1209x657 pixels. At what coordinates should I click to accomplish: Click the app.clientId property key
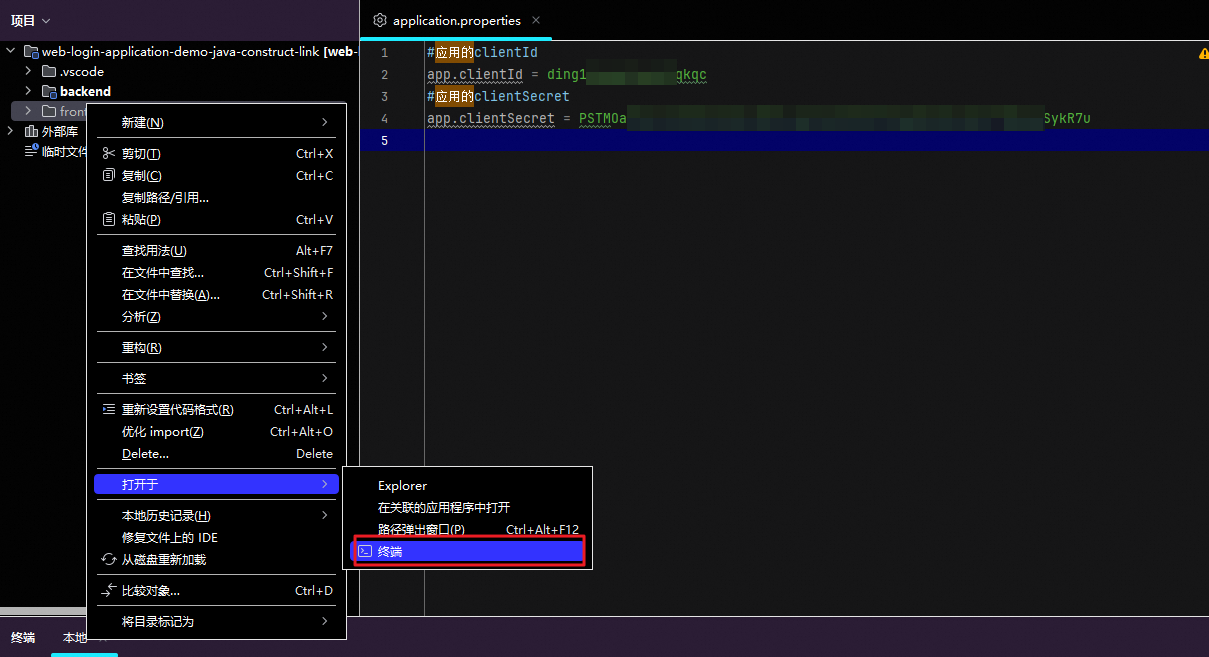point(475,75)
